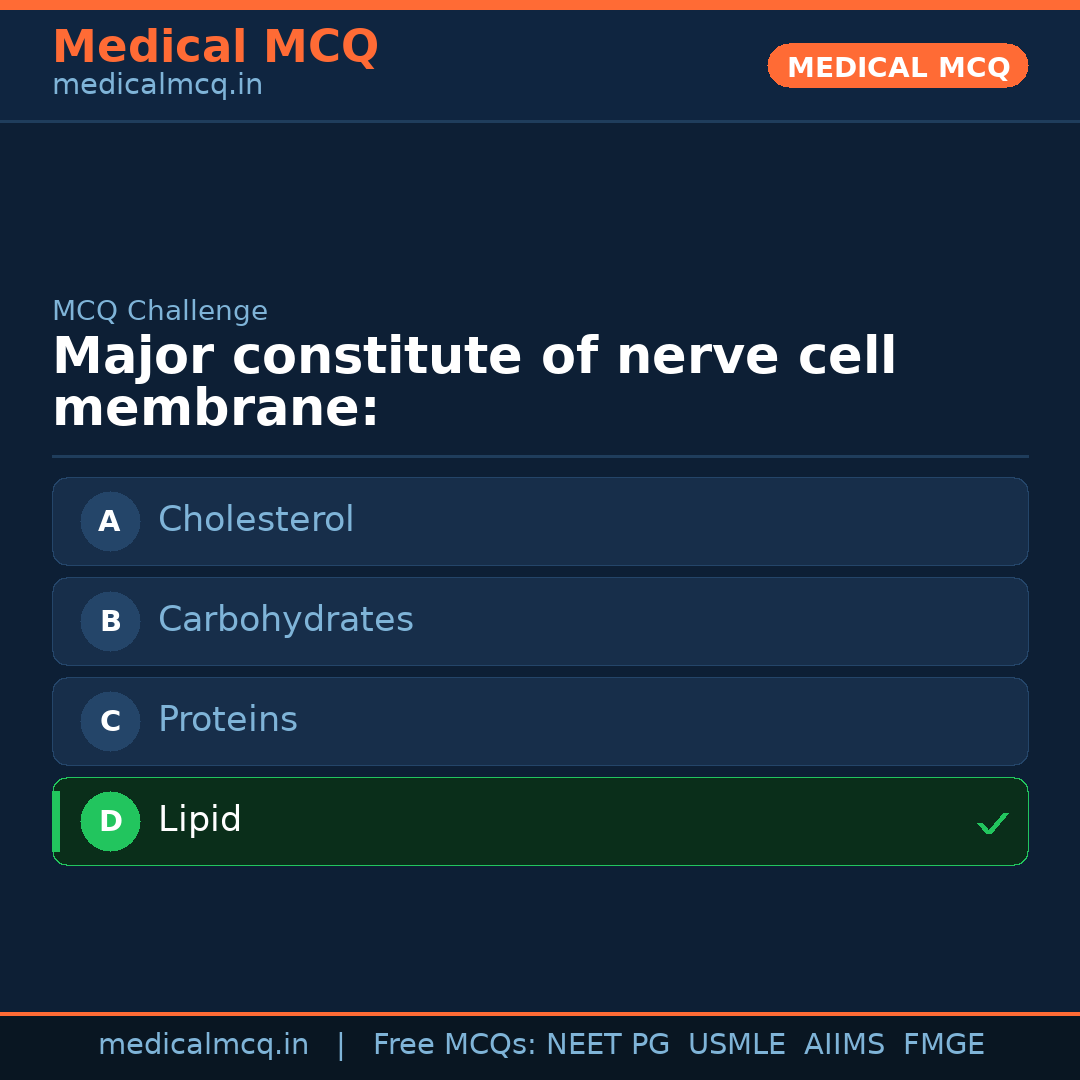Click the green accent bar beside option D
The width and height of the screenshot is (1080, 1080).
pyautogui.click(x=56, y=821)
